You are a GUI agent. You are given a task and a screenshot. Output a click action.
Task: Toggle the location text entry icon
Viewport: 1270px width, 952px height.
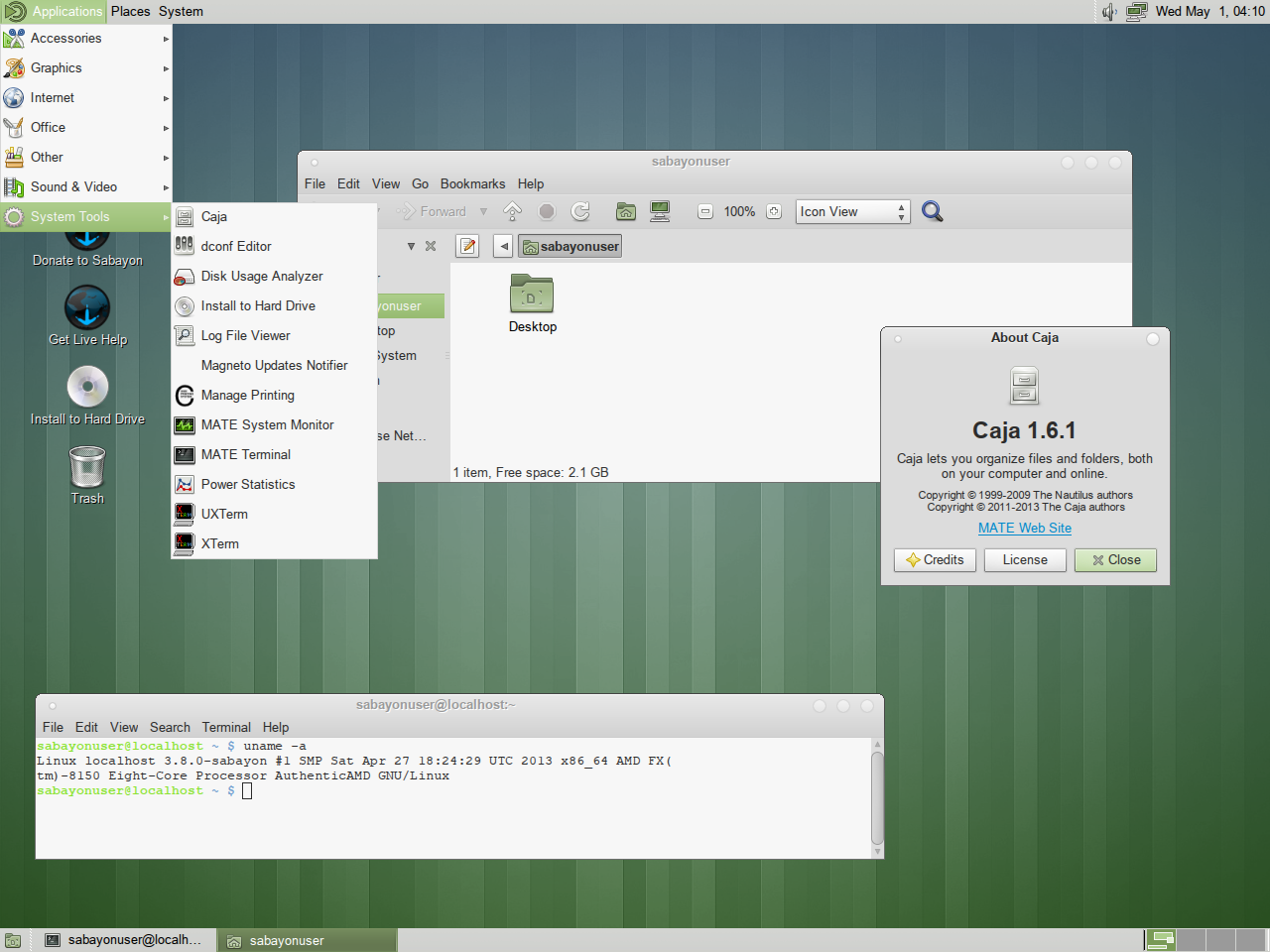467,246
